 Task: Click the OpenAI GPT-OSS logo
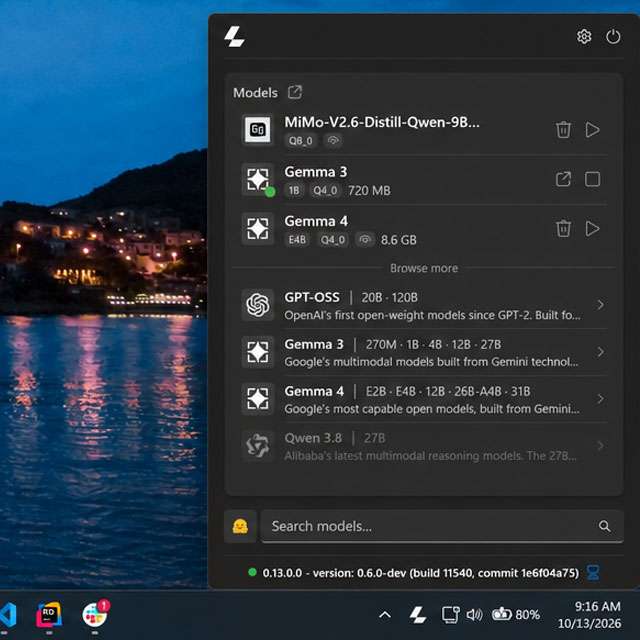point(258,304)
